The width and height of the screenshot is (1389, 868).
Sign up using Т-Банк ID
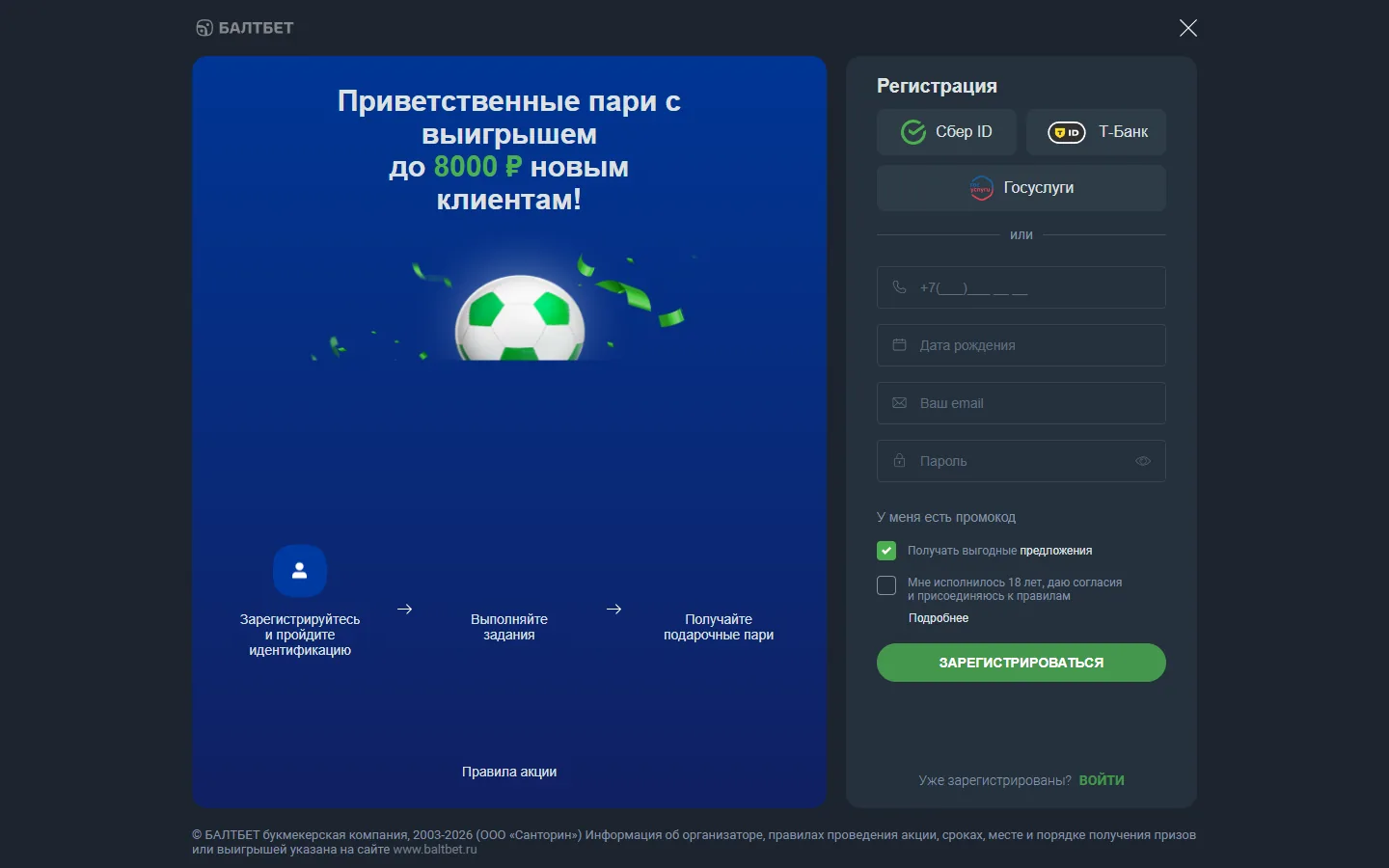click(1096, 132)
